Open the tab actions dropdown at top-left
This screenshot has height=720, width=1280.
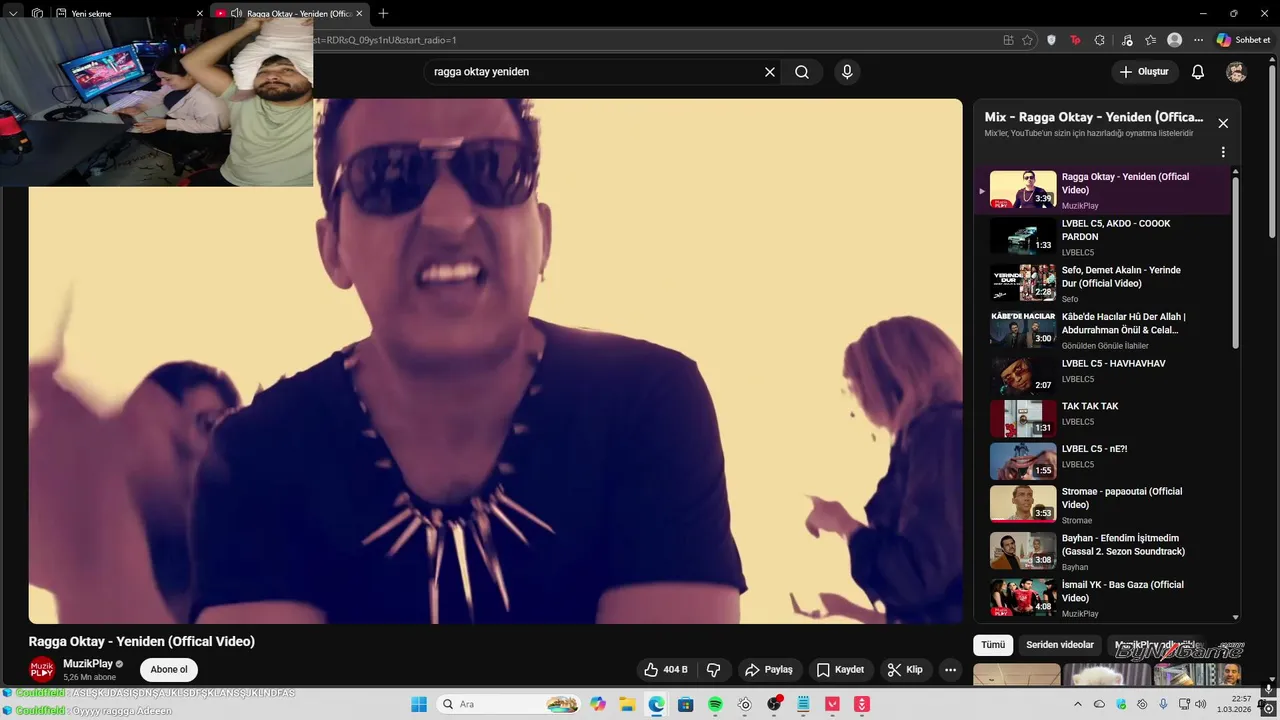pos(13,13)
